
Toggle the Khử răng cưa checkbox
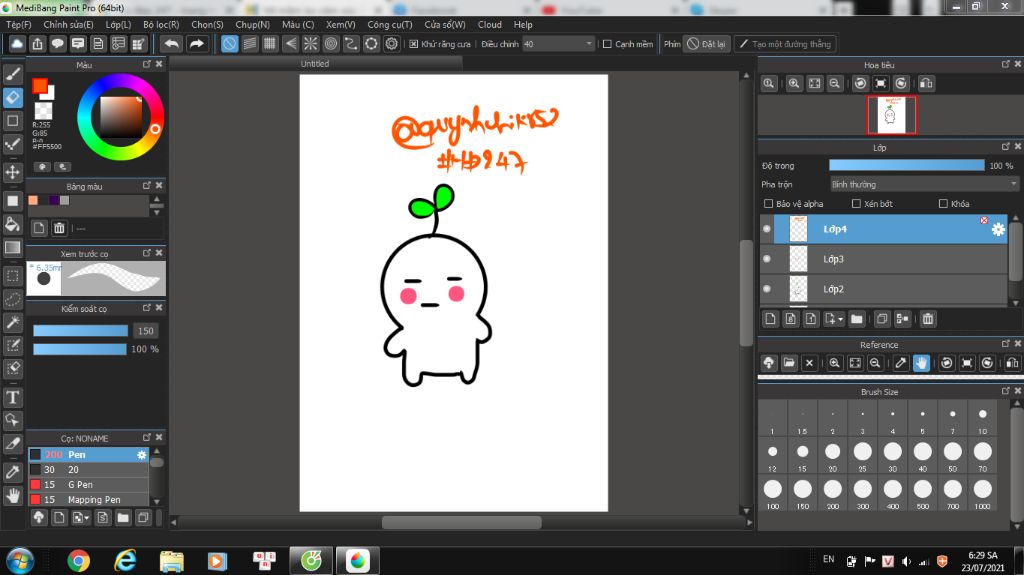pos(413,44)
